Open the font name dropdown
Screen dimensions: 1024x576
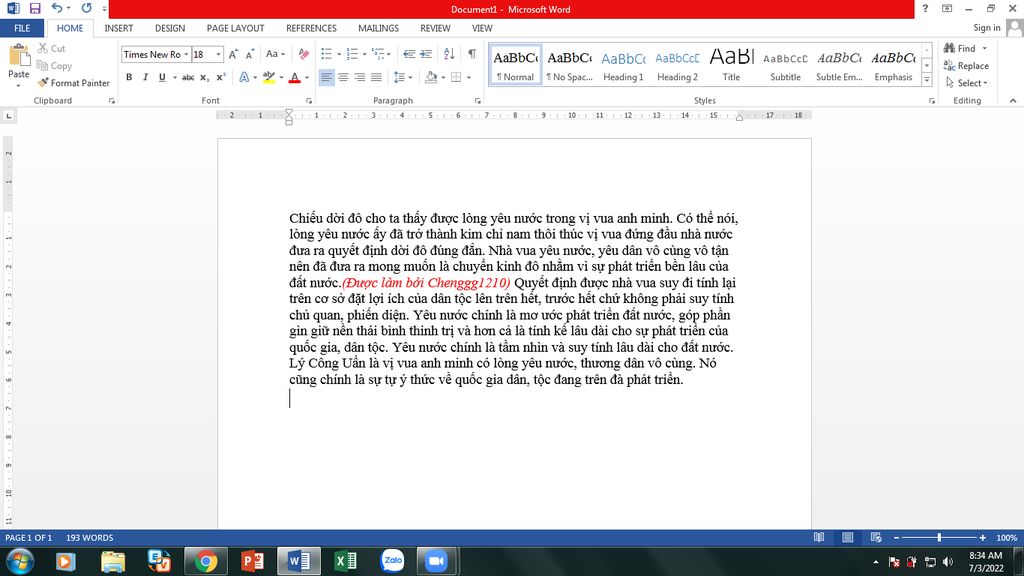(186, 54)
